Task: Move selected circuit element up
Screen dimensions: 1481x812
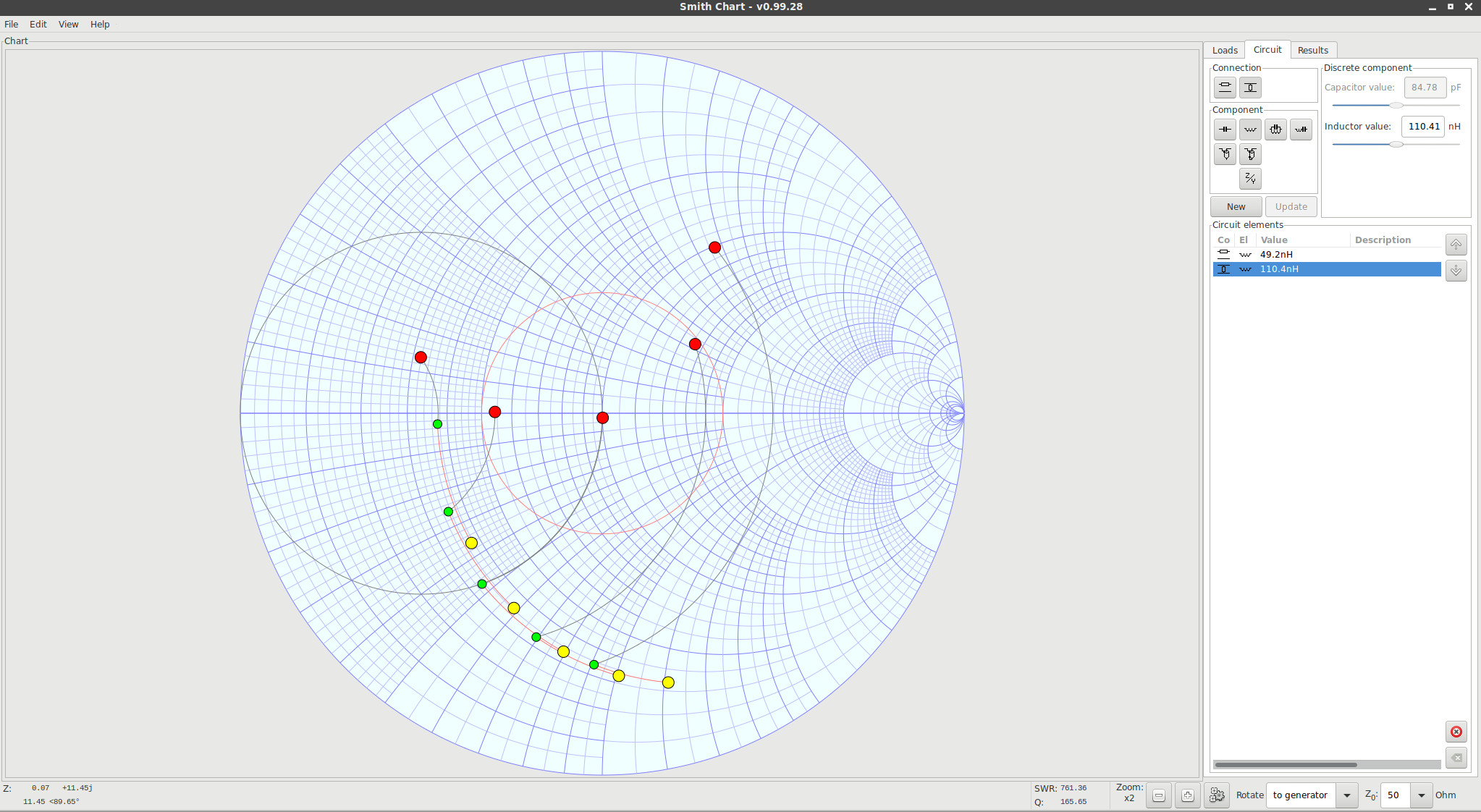Action: (x=1456, y=245)
